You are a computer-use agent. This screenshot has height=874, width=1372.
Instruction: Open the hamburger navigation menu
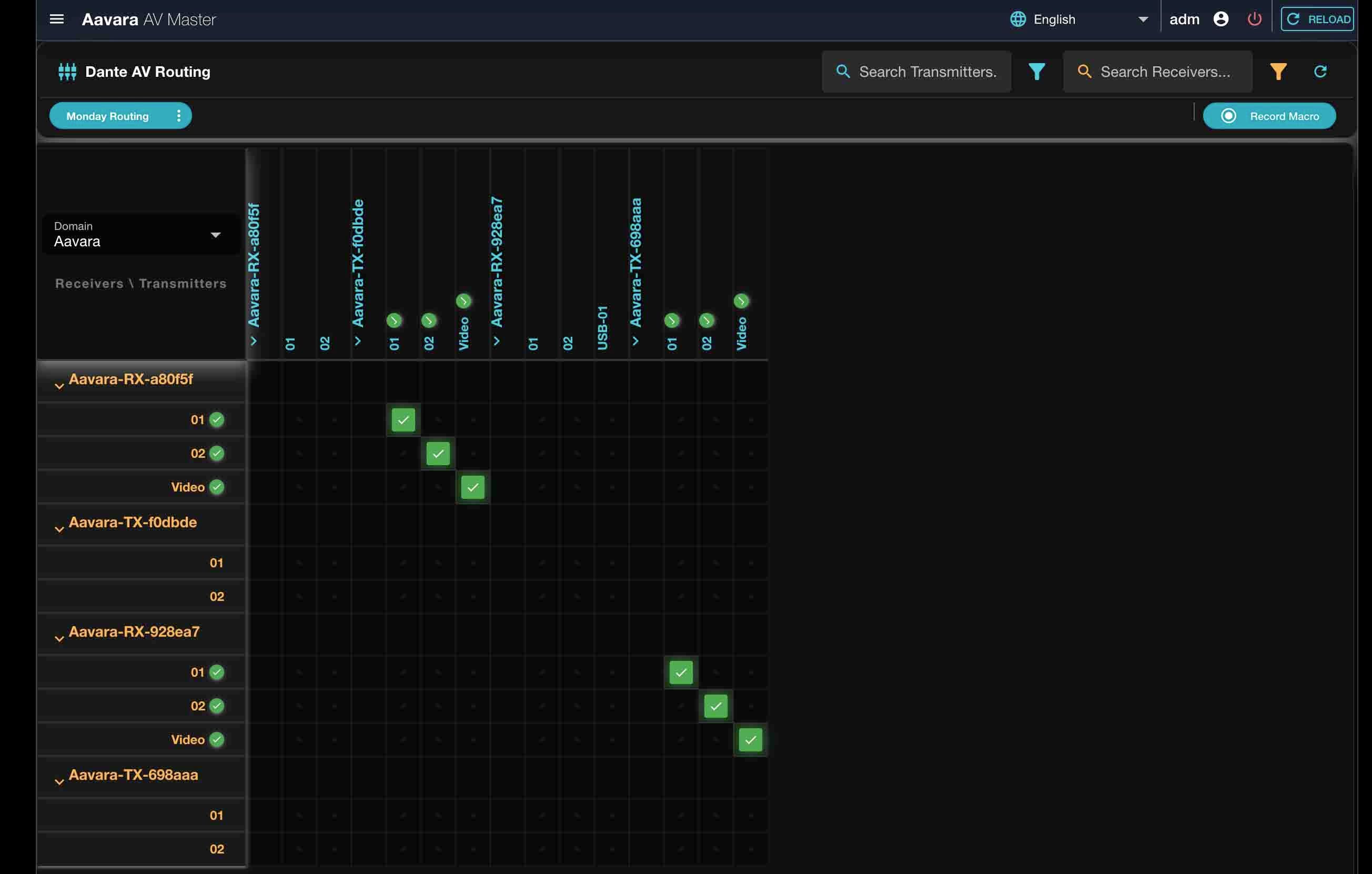click(56, 19)
